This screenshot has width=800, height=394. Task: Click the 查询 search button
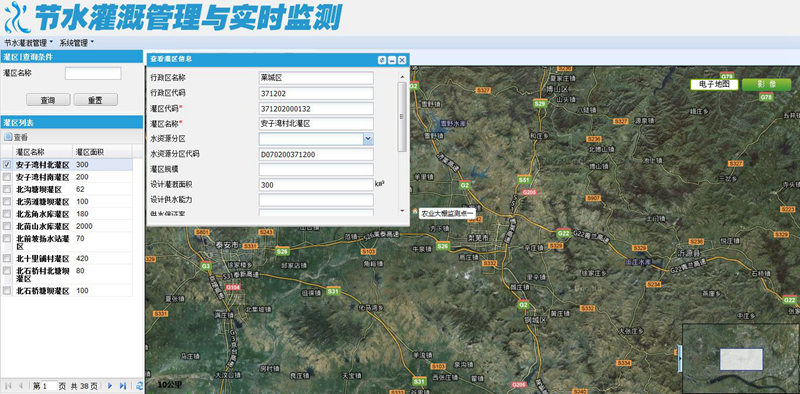click(48, 100)
